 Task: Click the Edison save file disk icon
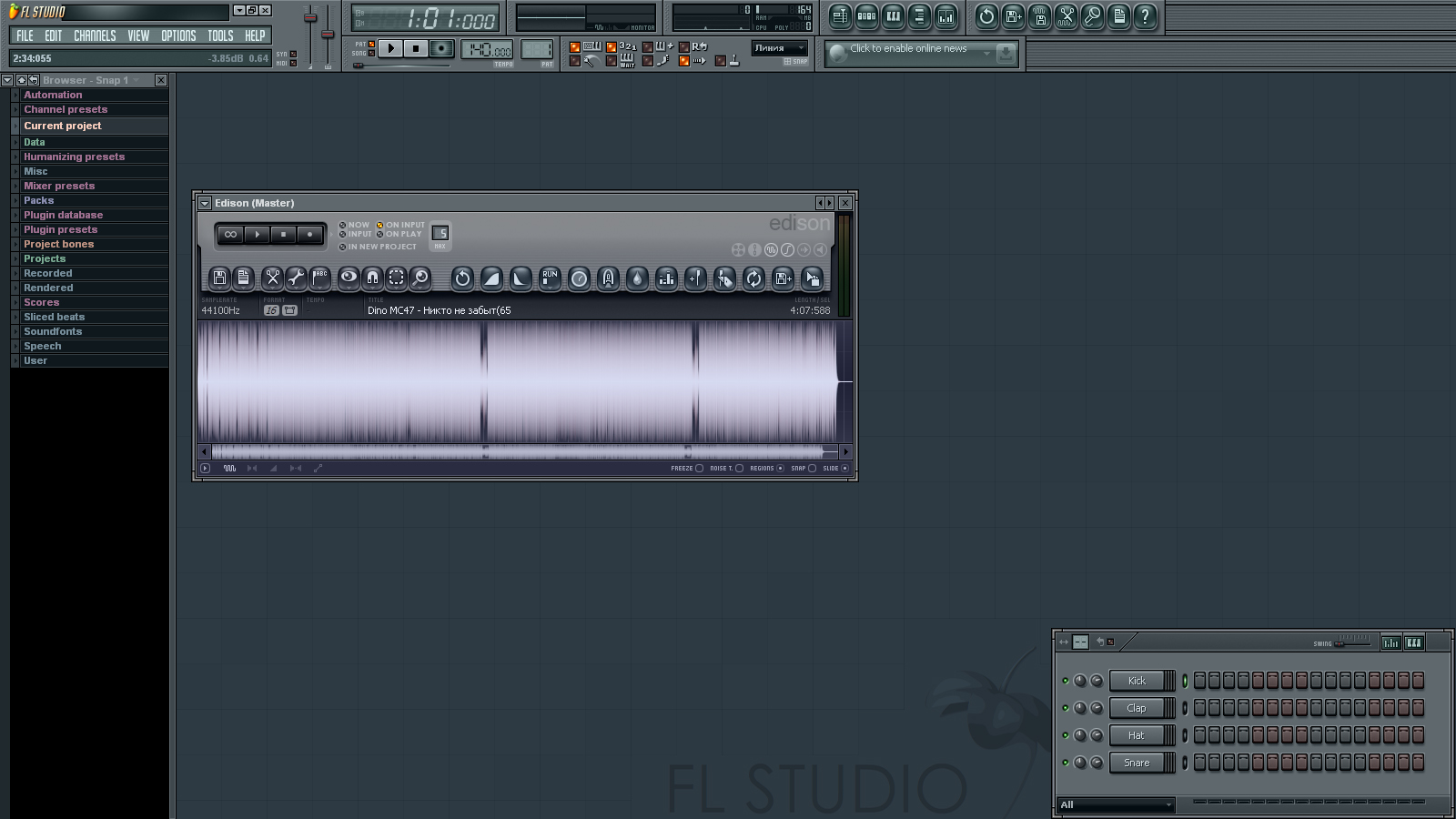point(219,278)
